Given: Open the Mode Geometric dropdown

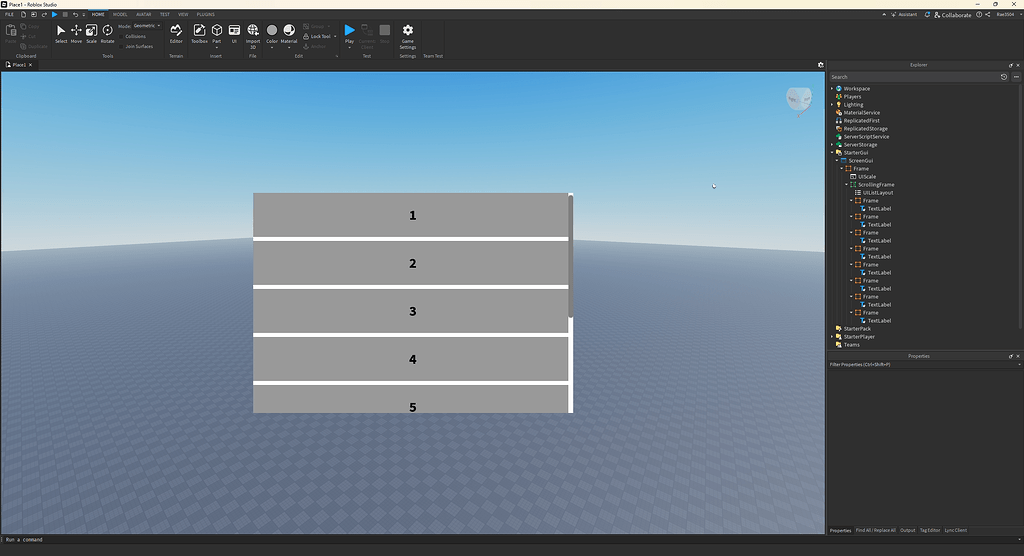Looking at the screenshot, I should coord(147,26).
